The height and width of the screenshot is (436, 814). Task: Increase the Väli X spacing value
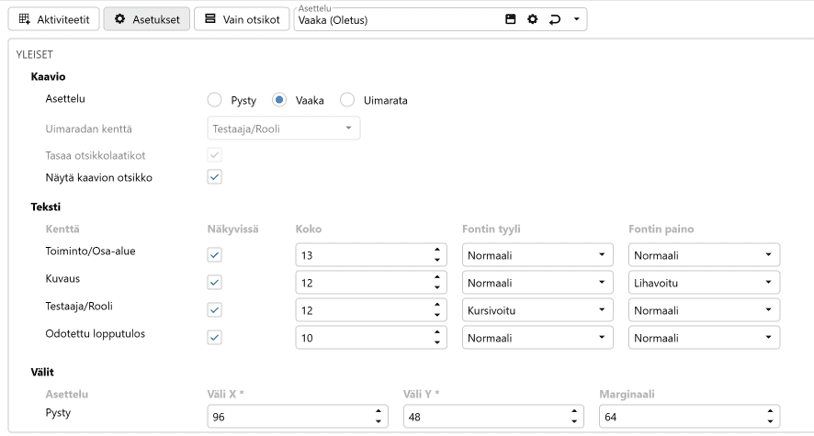[378, 411]
